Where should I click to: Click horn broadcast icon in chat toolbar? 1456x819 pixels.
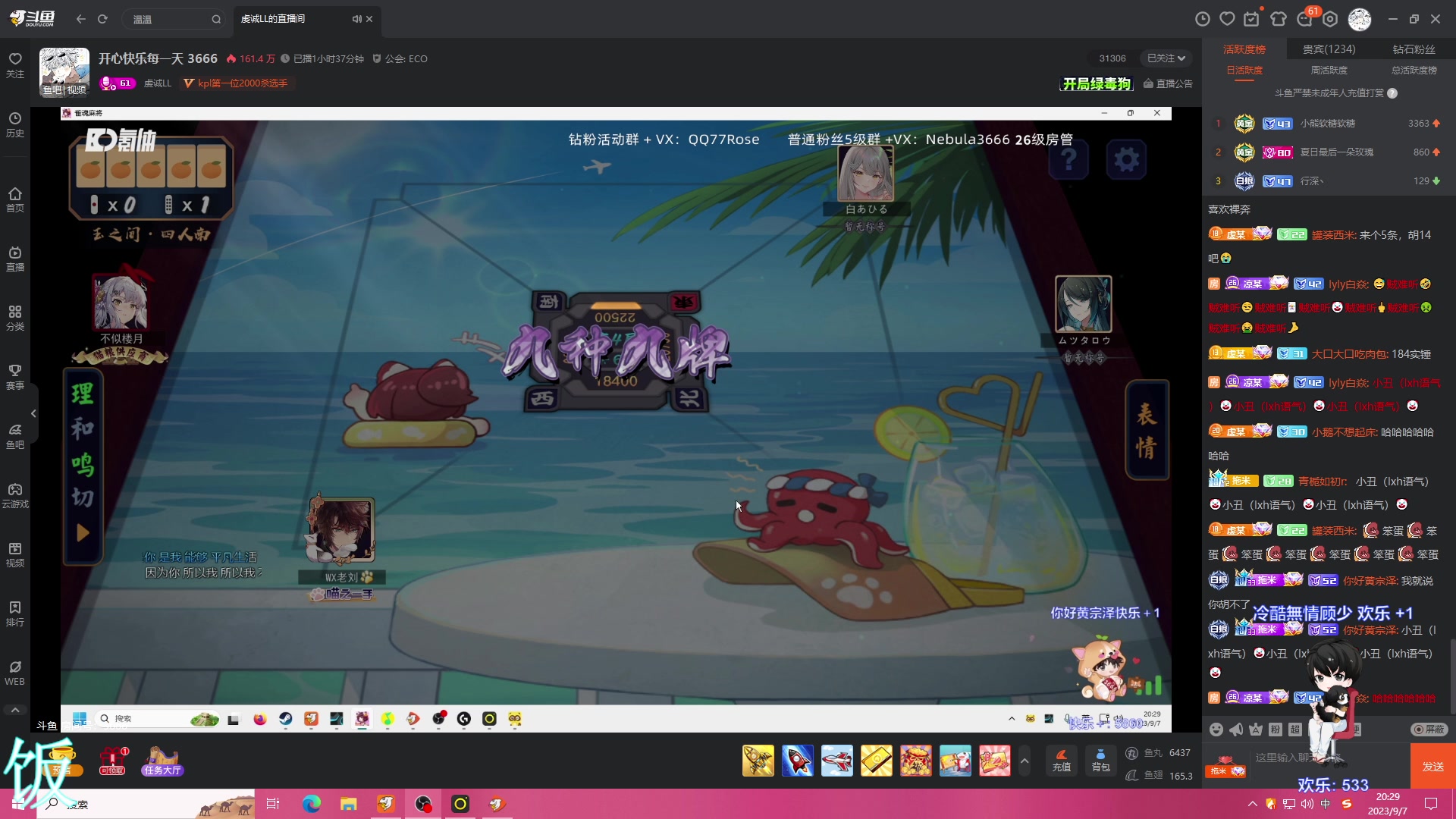coord(1236,730)
